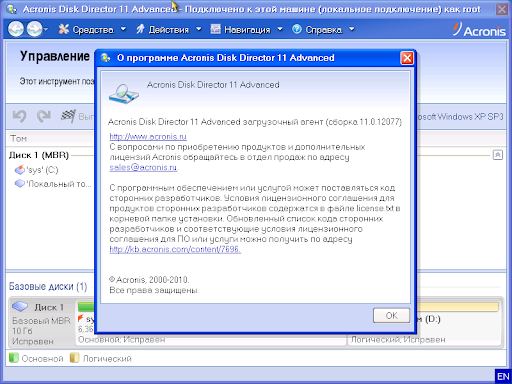
Task: Expand the Навигация dropdown arrow
Action: 280,29
